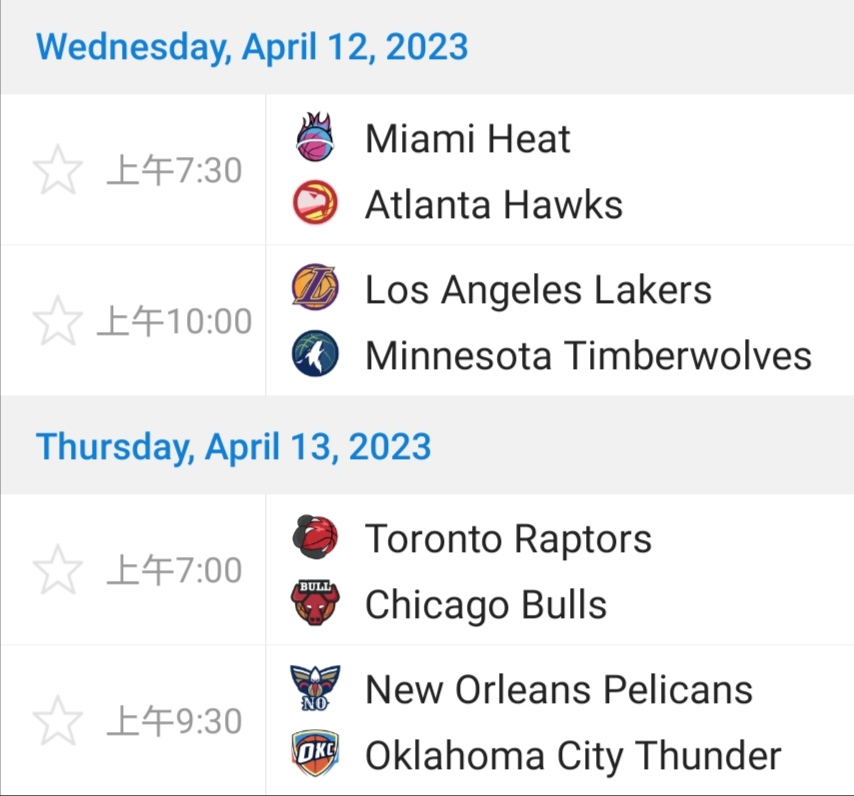Click the Los Angeles Lakers logo
The width and height of the screenshot is (854, 796).
click(316, 289)
